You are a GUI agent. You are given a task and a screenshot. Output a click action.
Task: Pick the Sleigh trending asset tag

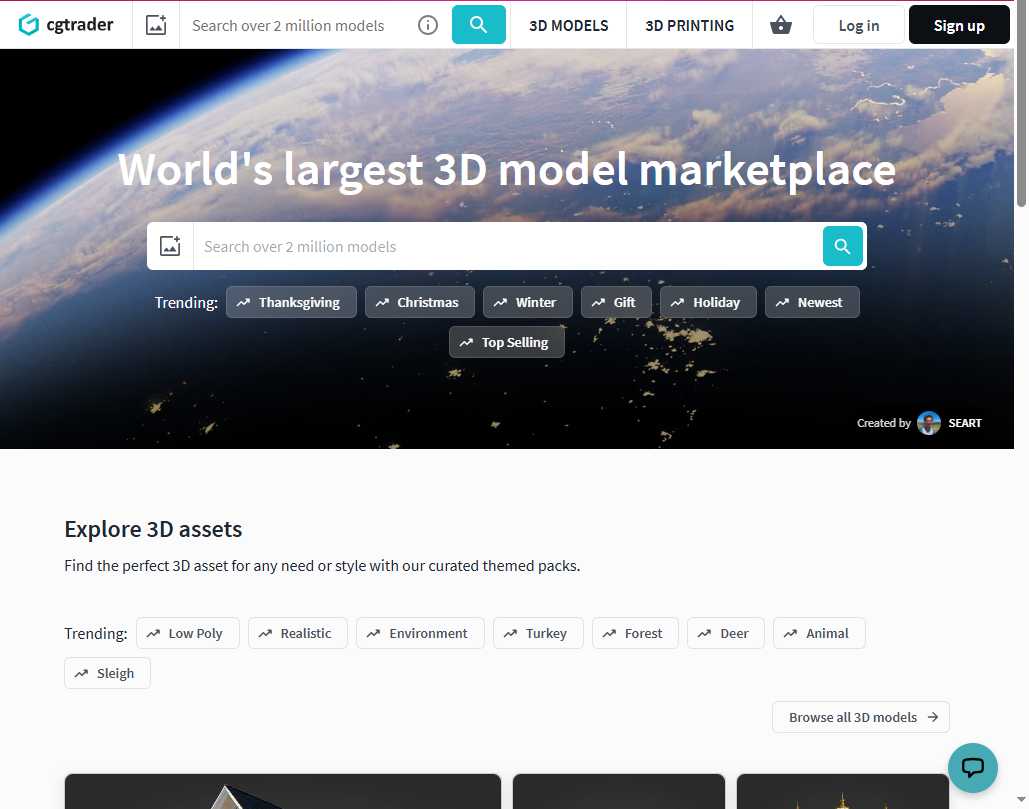(107, 673)
